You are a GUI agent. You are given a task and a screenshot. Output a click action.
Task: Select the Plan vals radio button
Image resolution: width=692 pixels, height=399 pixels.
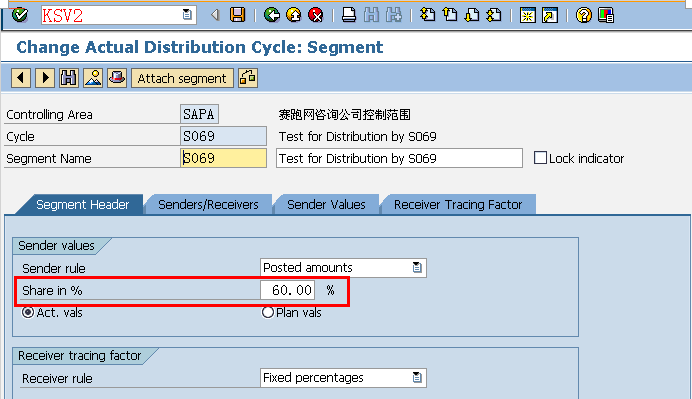267,312
